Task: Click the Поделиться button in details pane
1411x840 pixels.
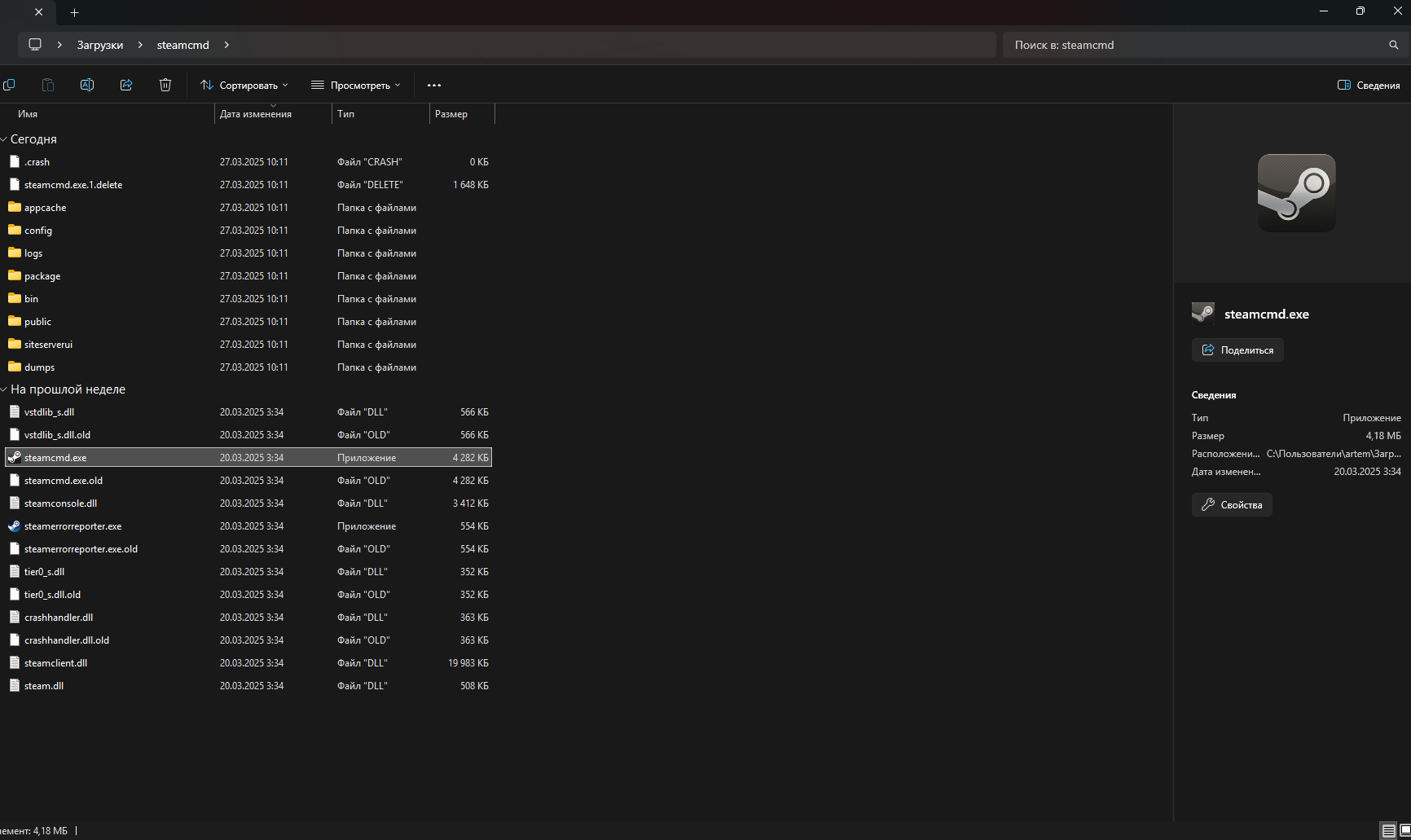Action: point(1237,350)
